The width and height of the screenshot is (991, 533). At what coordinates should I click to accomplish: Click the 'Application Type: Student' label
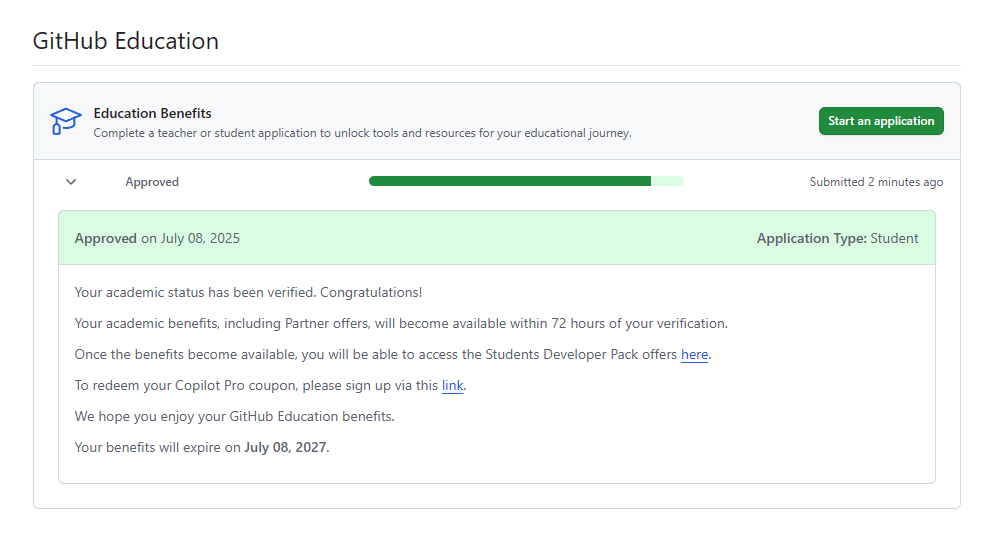pos(837,238)
